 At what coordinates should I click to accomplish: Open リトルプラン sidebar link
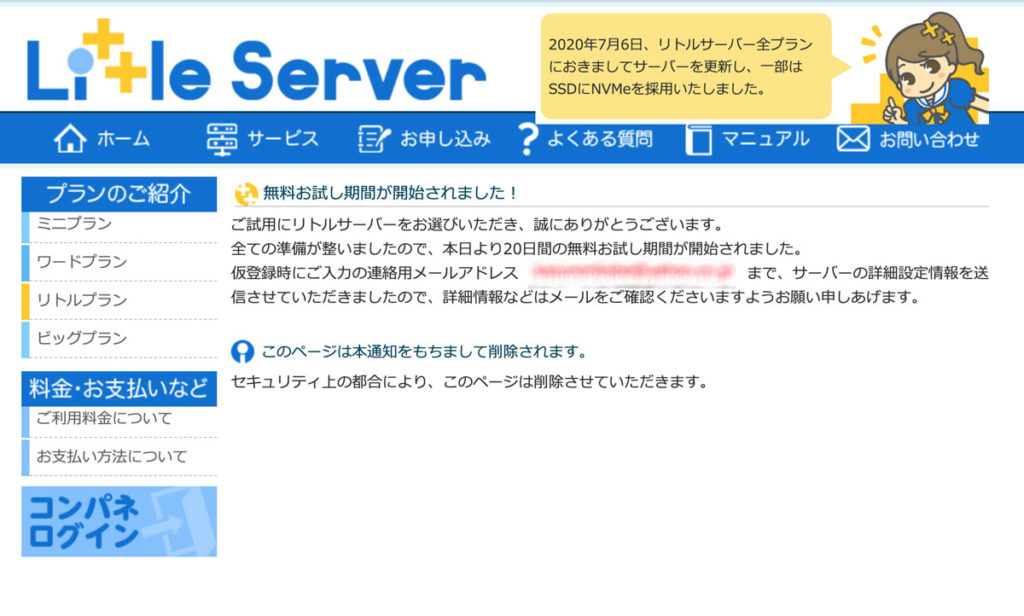click(120, 300)
